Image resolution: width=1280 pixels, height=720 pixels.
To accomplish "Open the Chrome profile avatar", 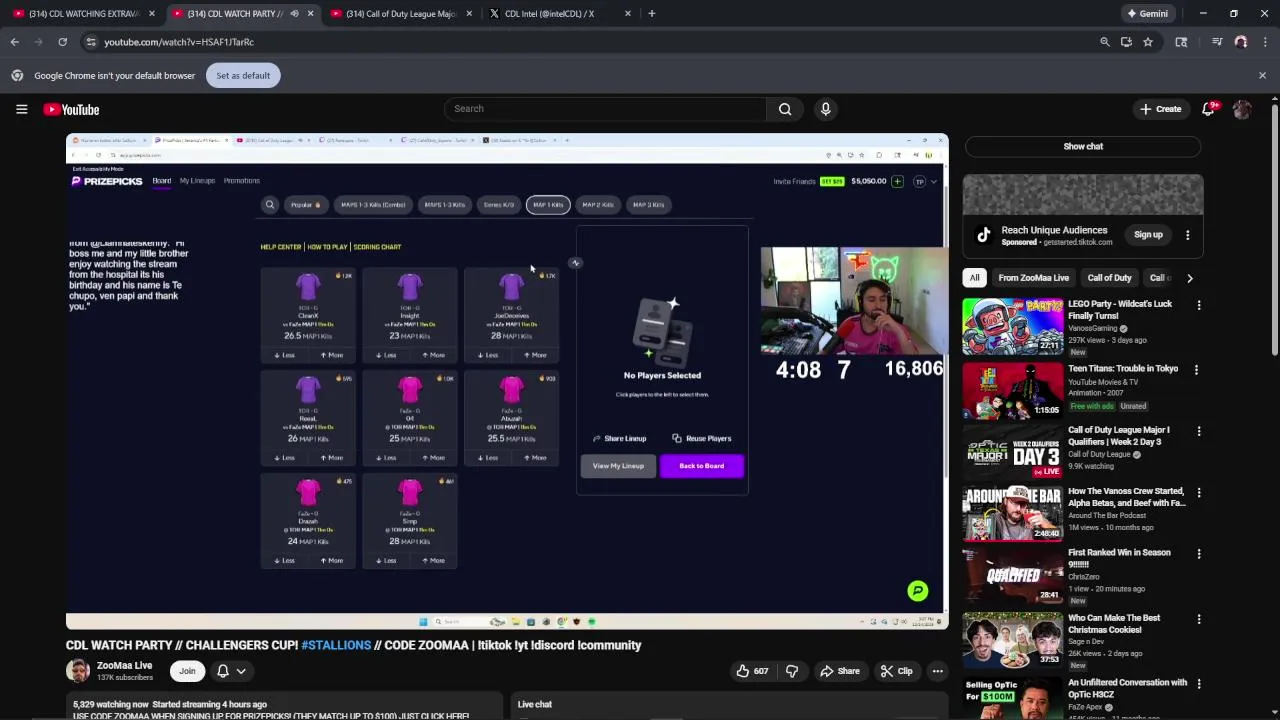I will (1241, 42).
